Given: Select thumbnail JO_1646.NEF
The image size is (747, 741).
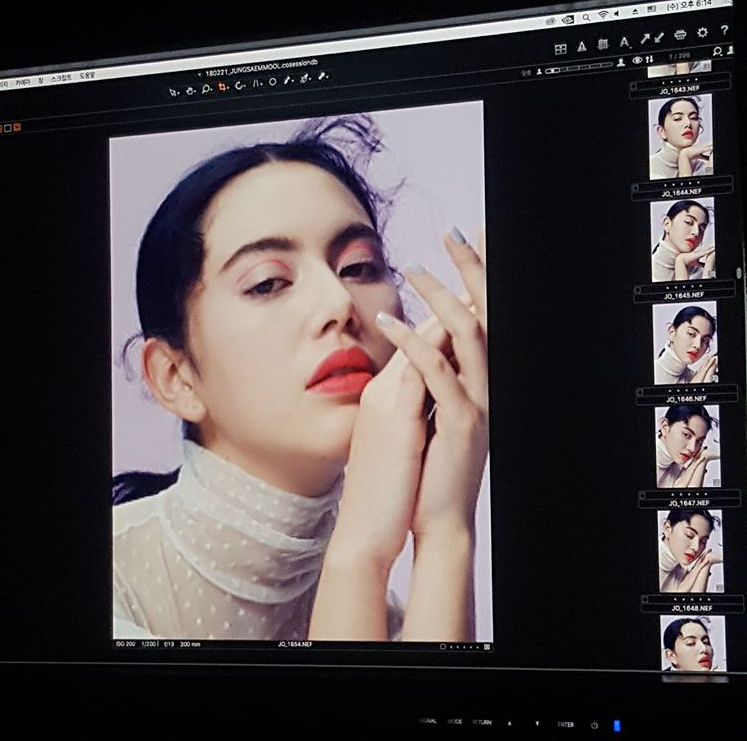Looking at the screenshot, I should click(x=685, y=343).
